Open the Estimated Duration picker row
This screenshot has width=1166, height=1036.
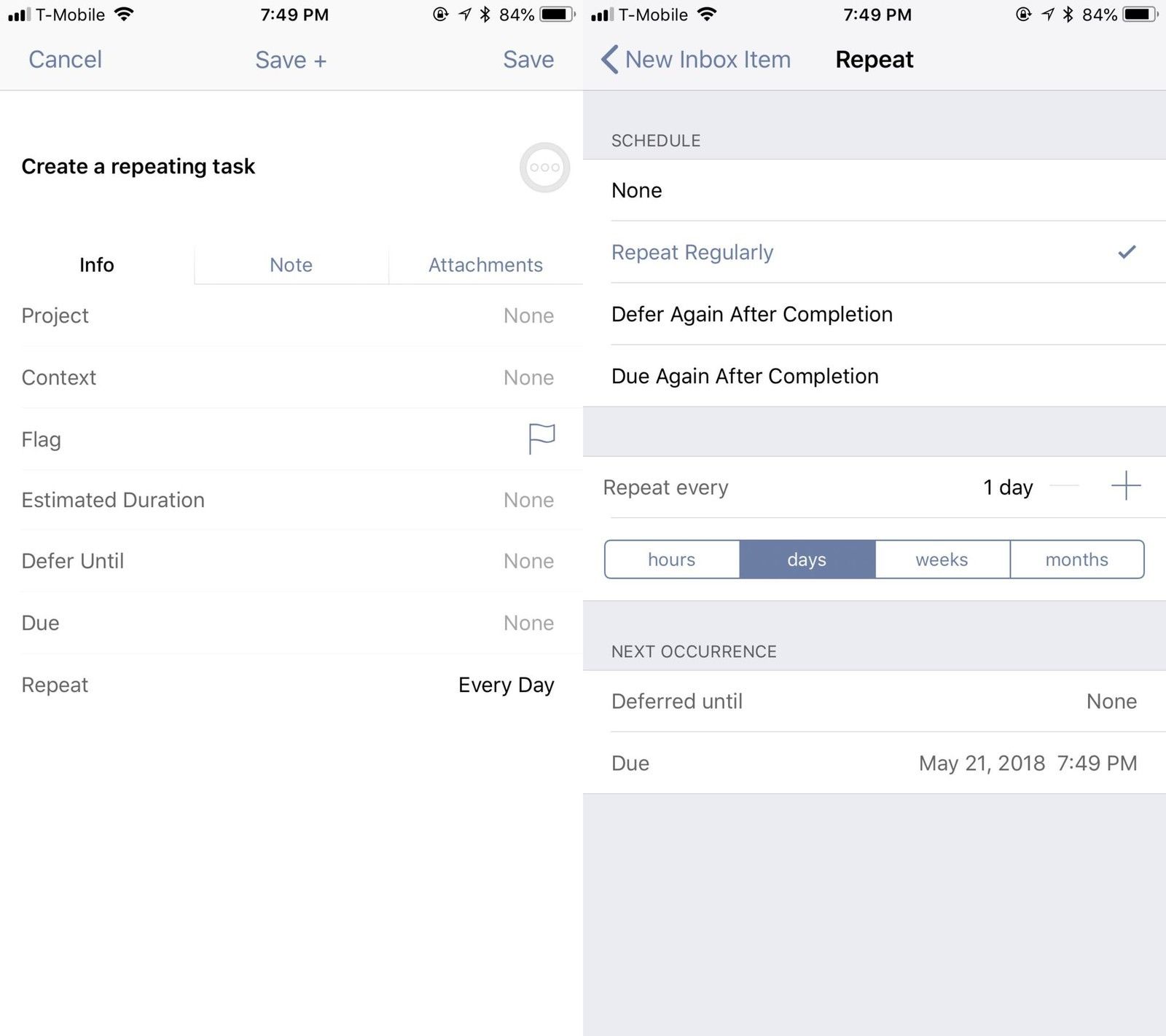[x=291, y=500]
